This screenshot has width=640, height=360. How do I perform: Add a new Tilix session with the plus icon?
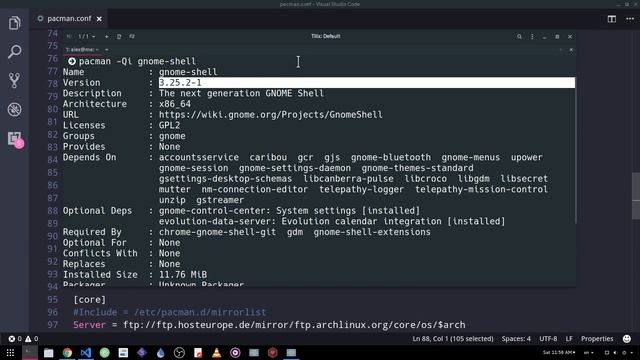tap(107, 36)
